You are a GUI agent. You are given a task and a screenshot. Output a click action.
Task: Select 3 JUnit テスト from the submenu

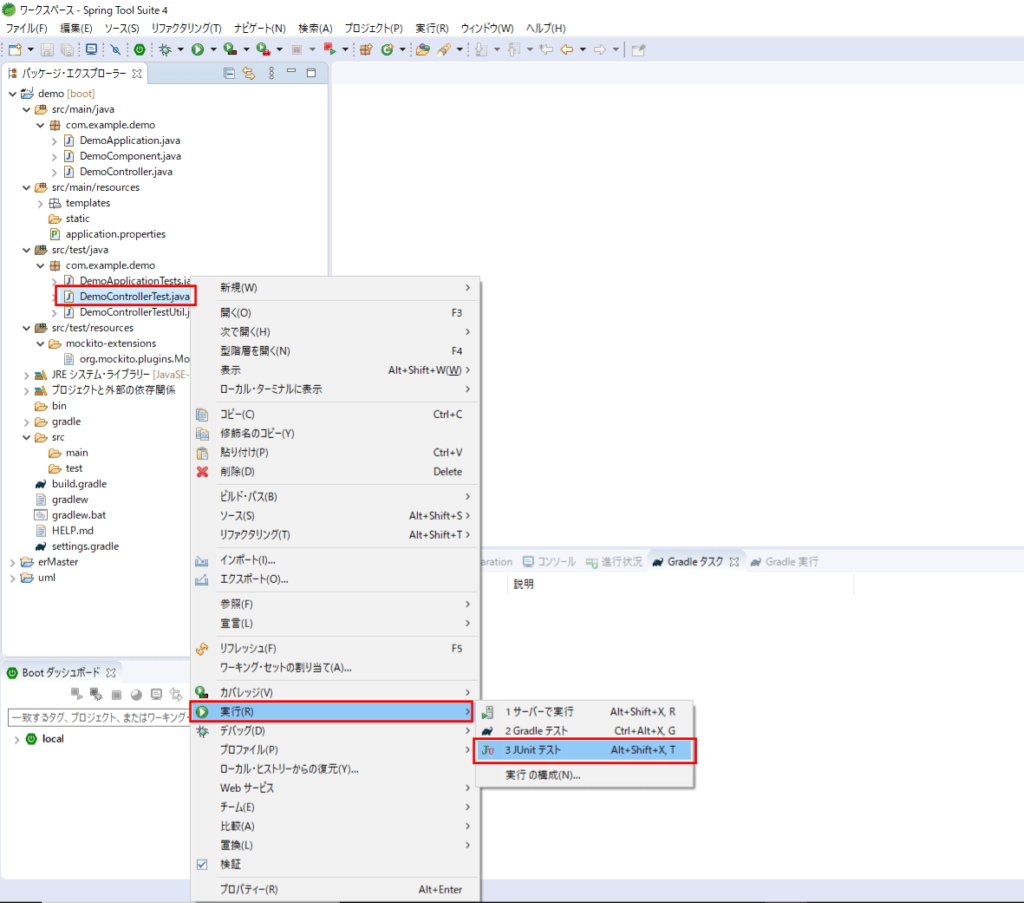pos(584,750)
